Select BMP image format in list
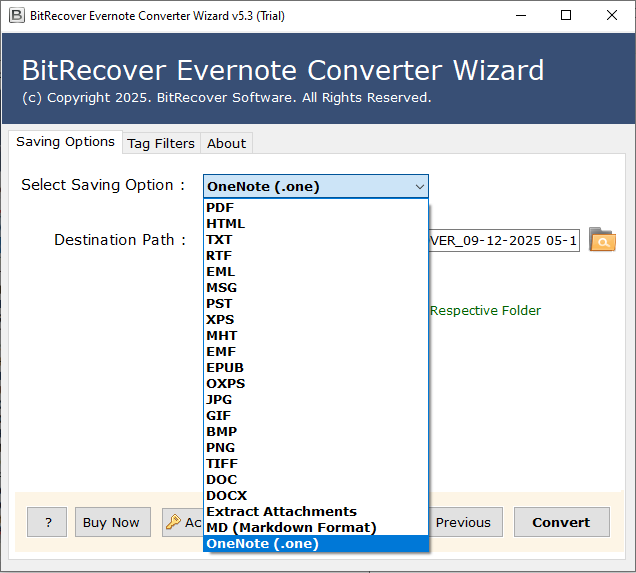 [316, 431]
